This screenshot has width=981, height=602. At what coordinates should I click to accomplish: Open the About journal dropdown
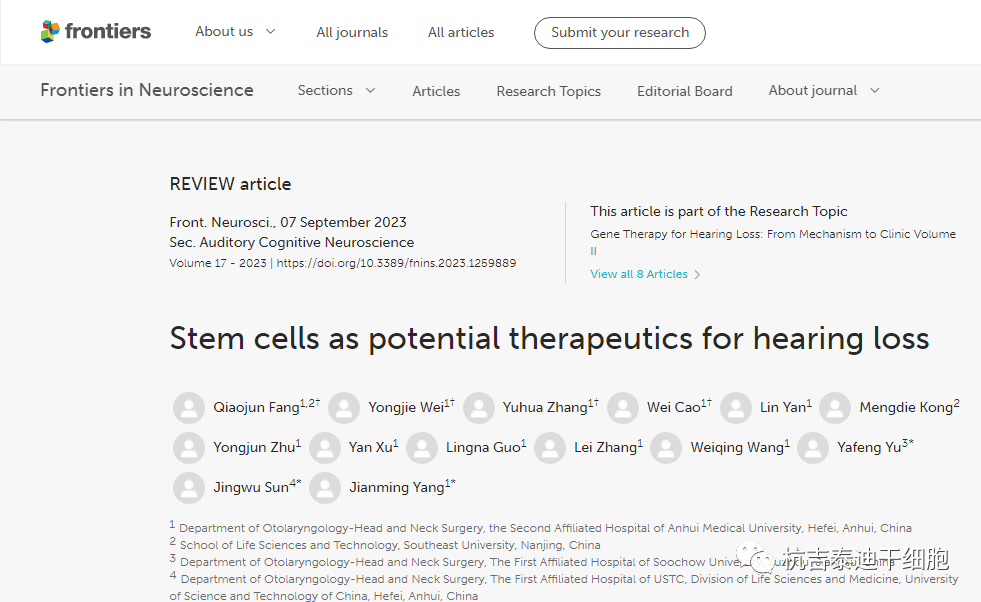click(x=824, y=91)
